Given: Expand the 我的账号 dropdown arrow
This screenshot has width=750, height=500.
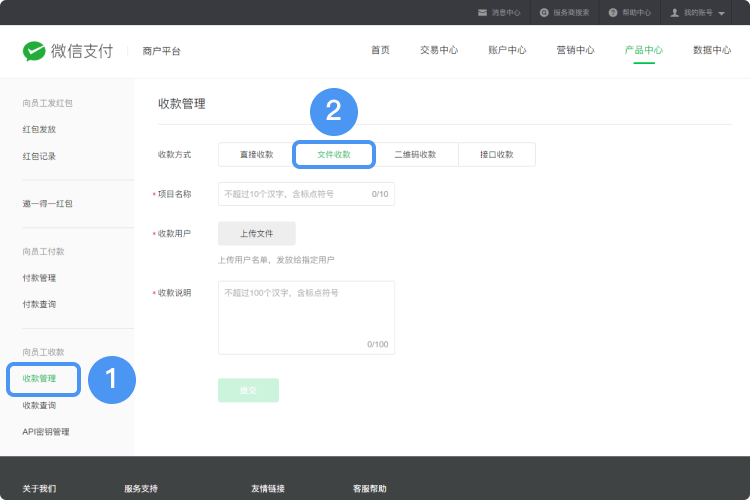Looking at the screenshot, I should (x=721, y=14).
